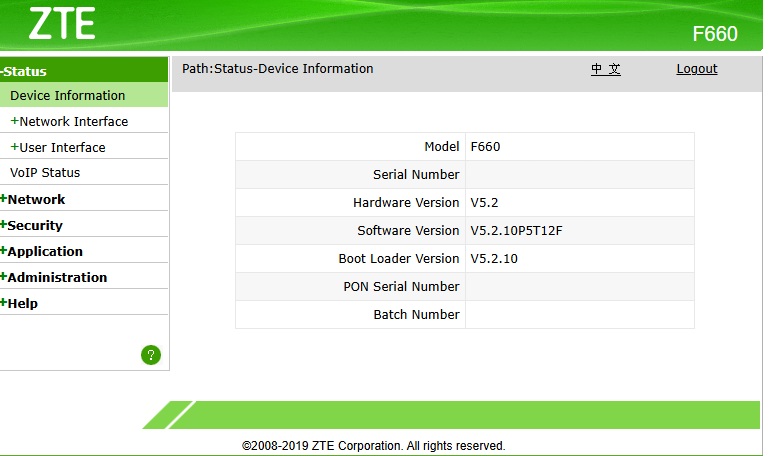Expand User Interface submenu
This screenshot has height=456, width=771.
coord(58,148)
